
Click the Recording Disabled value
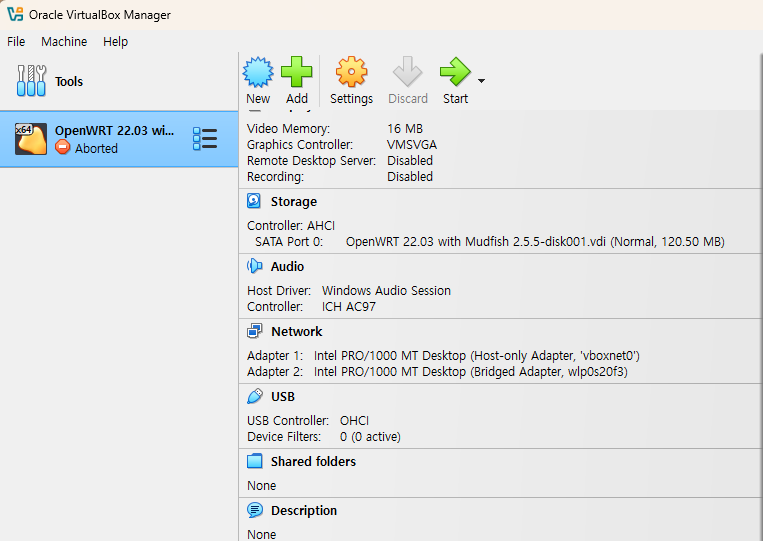point(410,177)
